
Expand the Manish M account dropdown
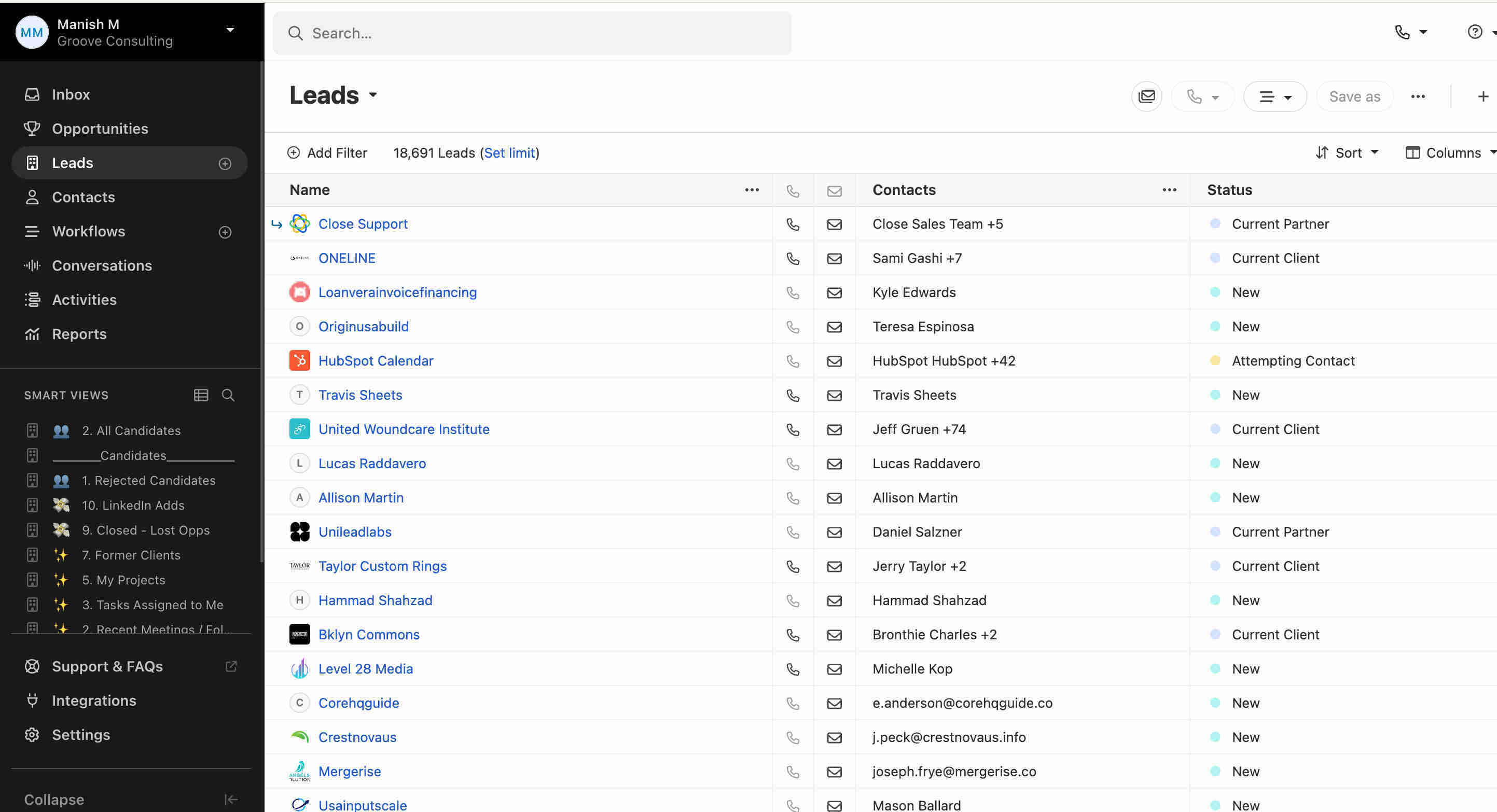coord(230,30)
